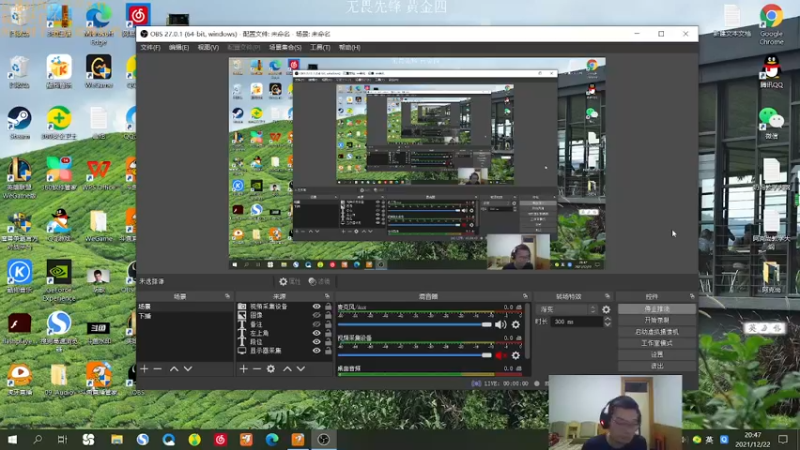Move source down in sources list
Viewport: 800px width, 450px height.
[x=301, y=369]
